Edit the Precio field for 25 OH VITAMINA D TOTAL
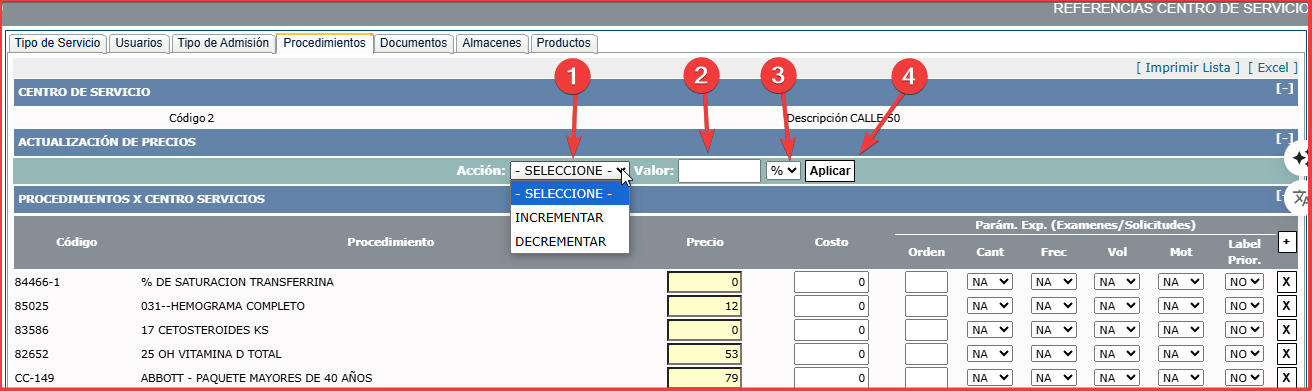This screenshot has height=391, width=1312. [x=705, y=354]
